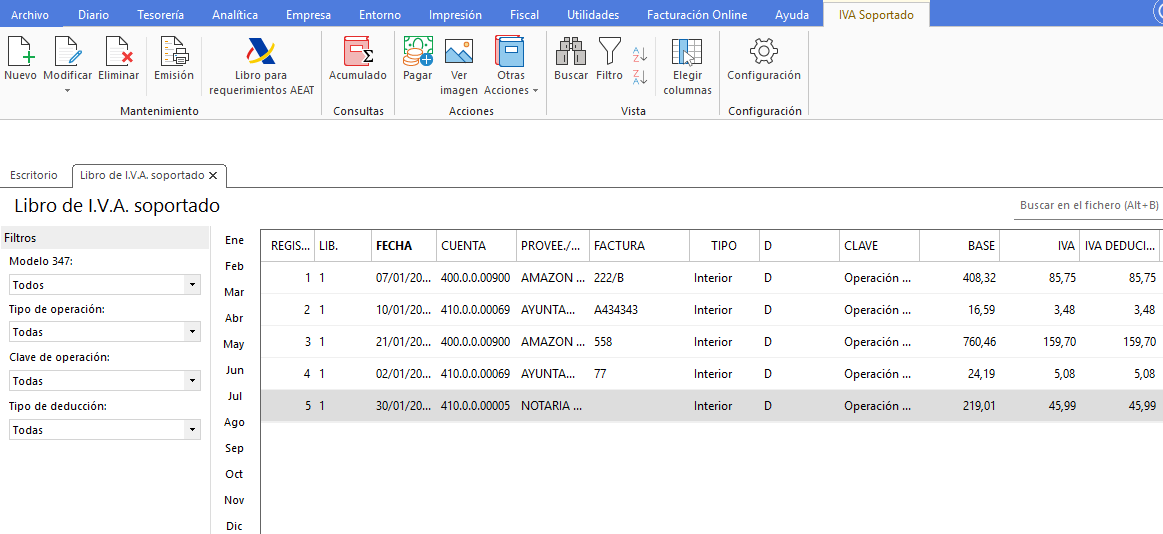Click account cell 410.0.0.00005

pos(476,406)
